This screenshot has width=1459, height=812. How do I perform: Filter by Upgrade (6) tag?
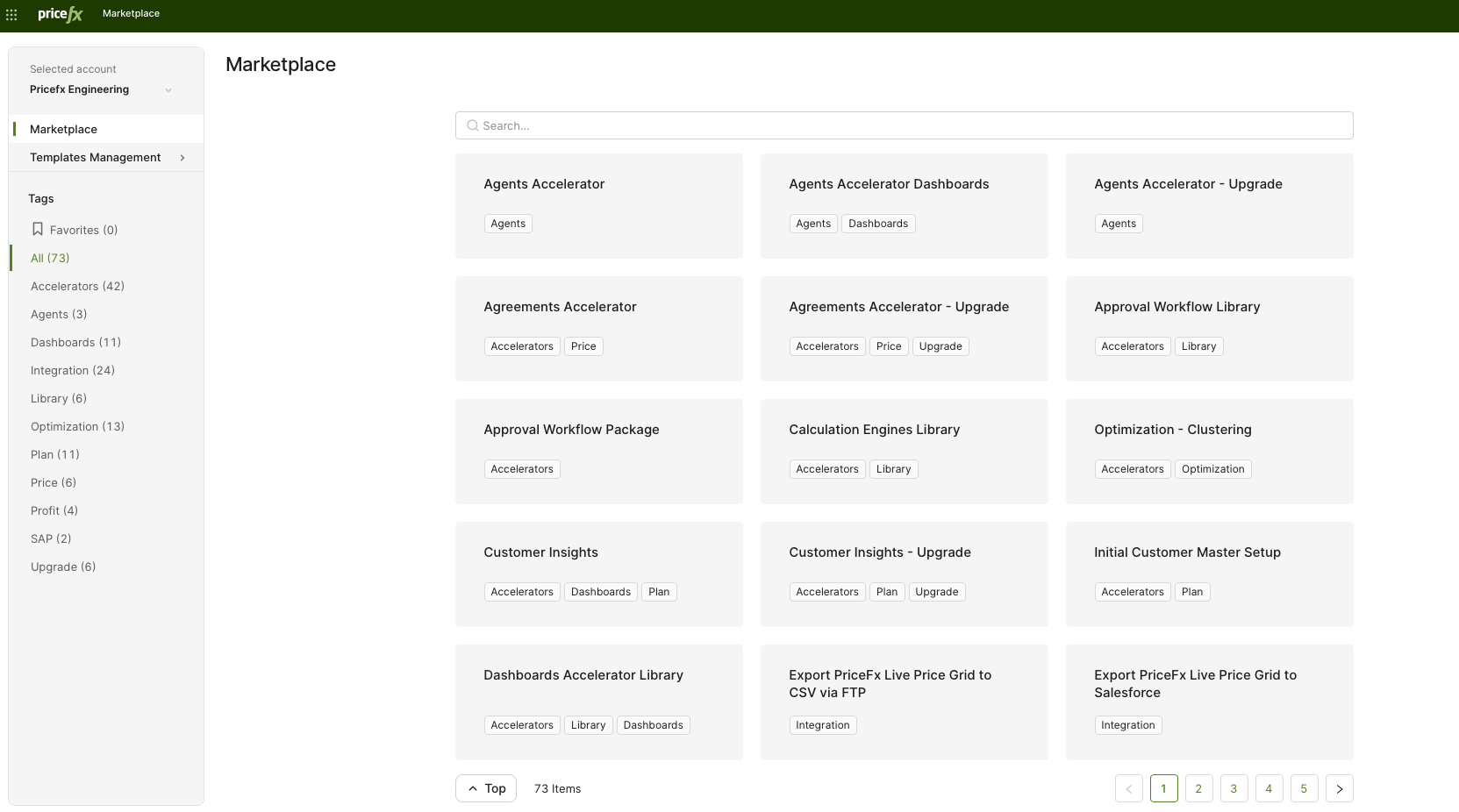coord(63,566)
